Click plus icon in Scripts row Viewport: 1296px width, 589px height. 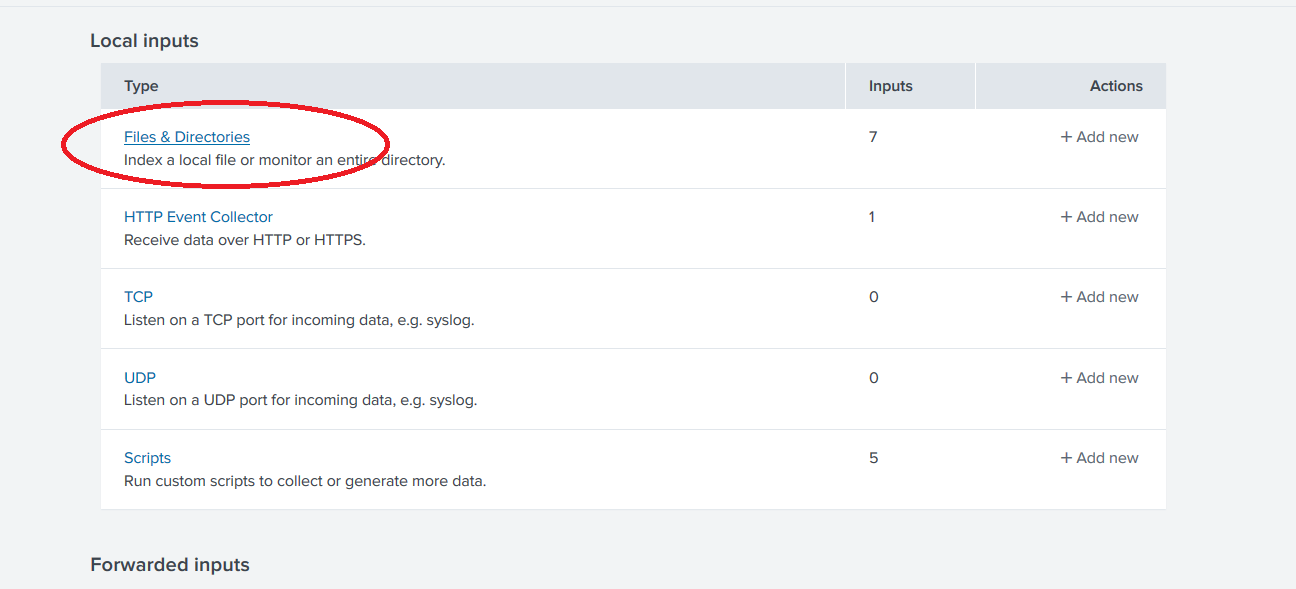1066,458
